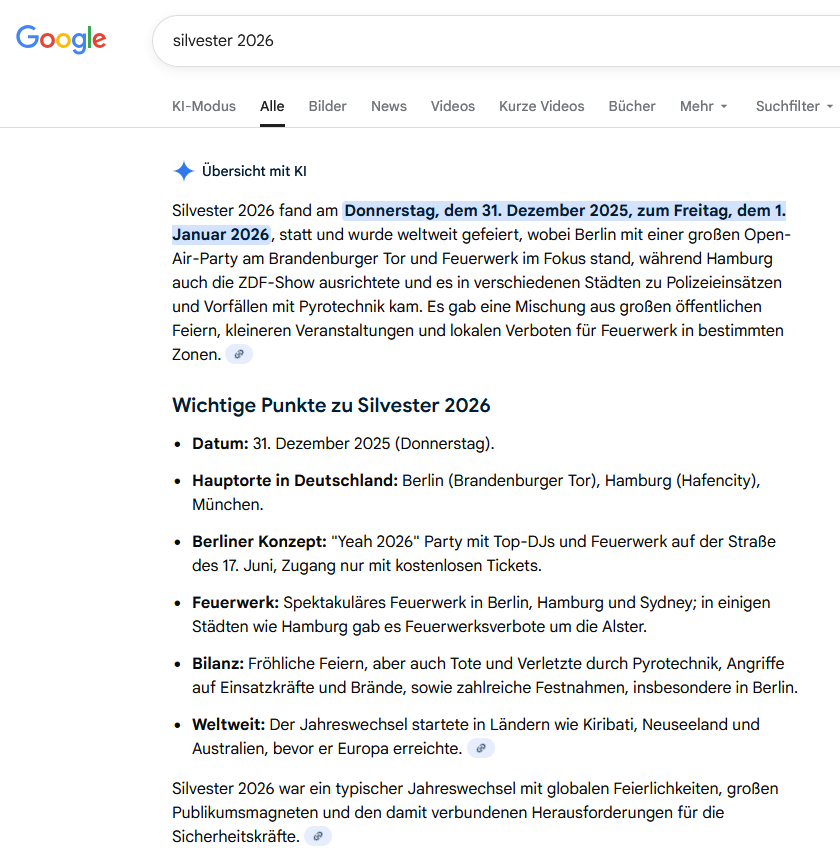This screenshot has width=840, height=860.
Task: Open the Videos tab
Action: coord(453,106)
